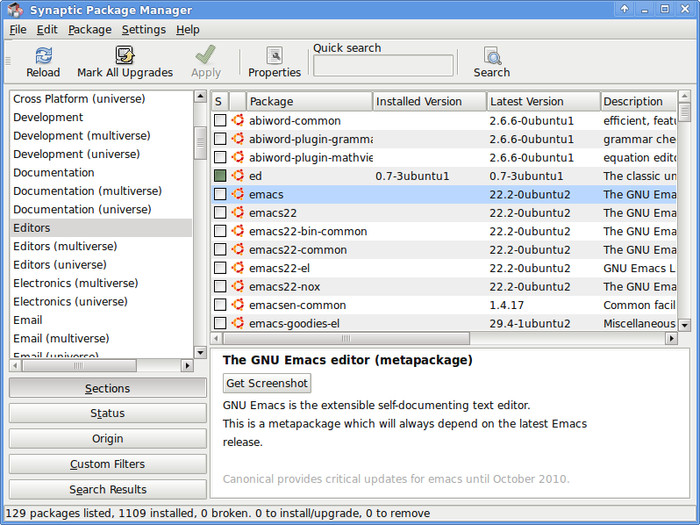
Task: Sort by the Installed Version column header
Action: [x=429, y=101]
